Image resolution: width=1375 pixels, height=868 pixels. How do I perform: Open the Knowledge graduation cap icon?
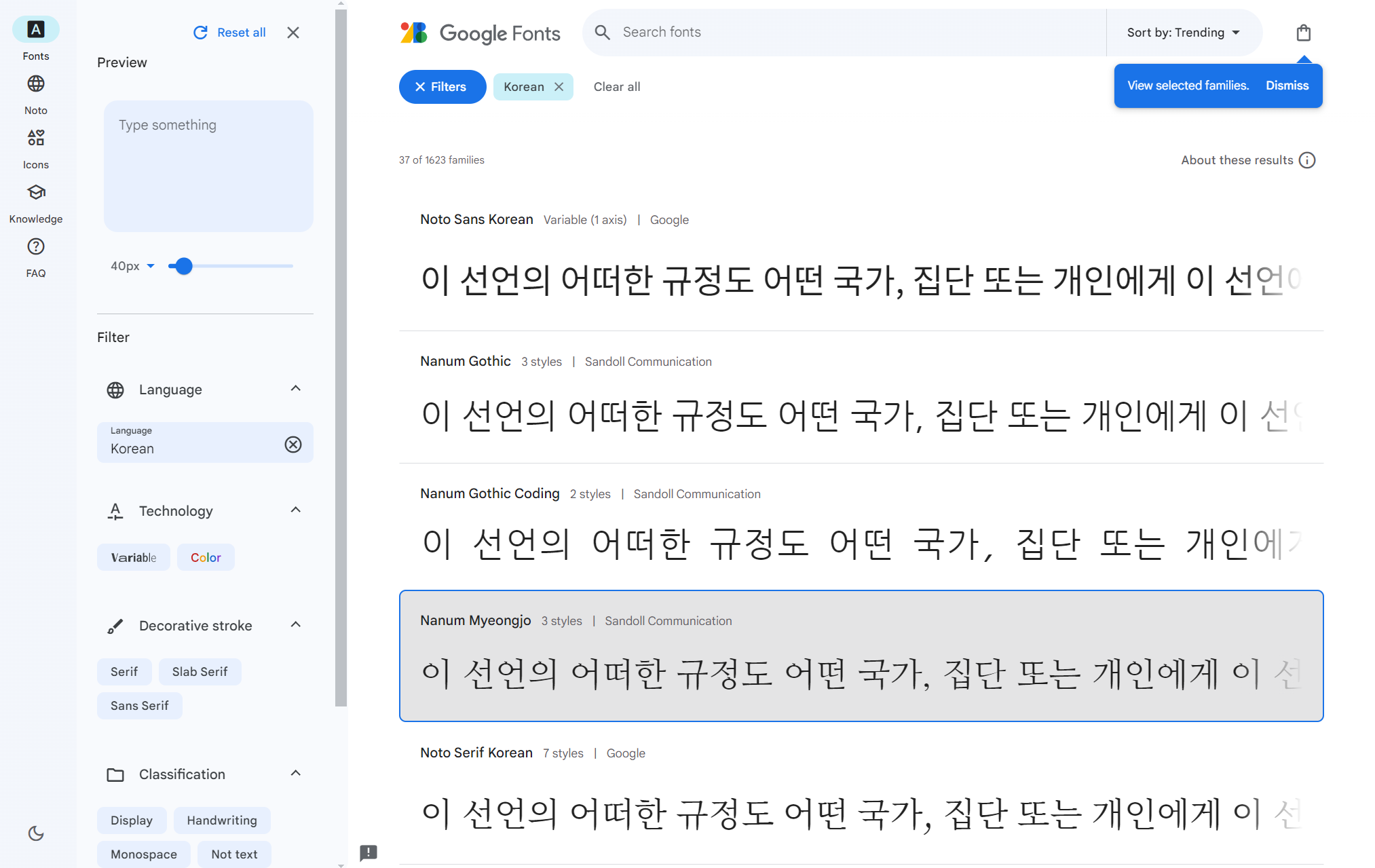[36, 193]
